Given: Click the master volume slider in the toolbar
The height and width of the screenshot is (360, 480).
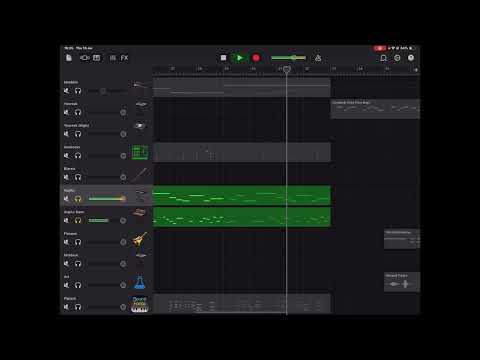Looking at the screenshot, I should (x=288, y=58).
